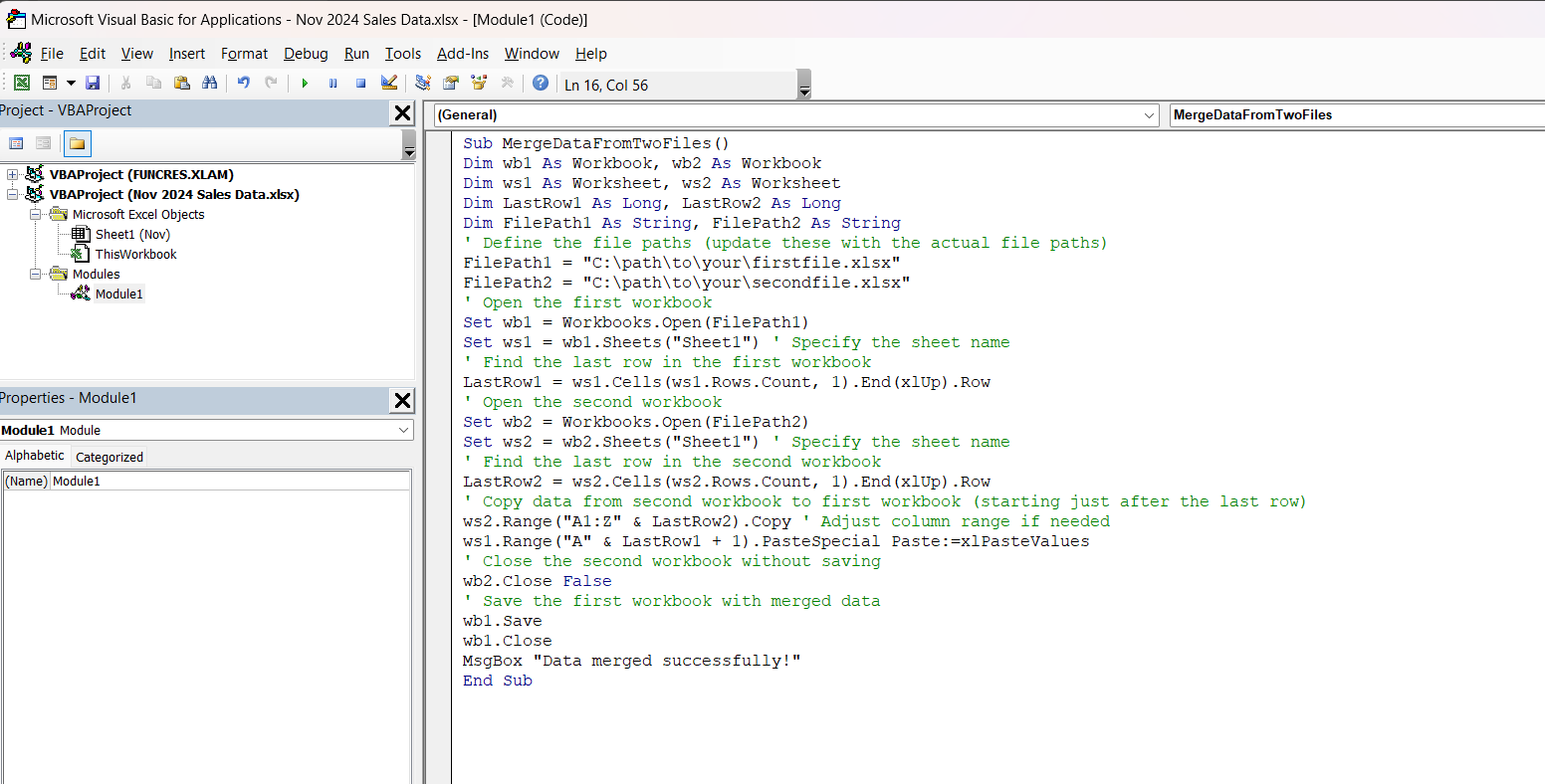
Task: Select VBAProject (FUNCRES.XLAM) project entry
Action: [141, 175]
